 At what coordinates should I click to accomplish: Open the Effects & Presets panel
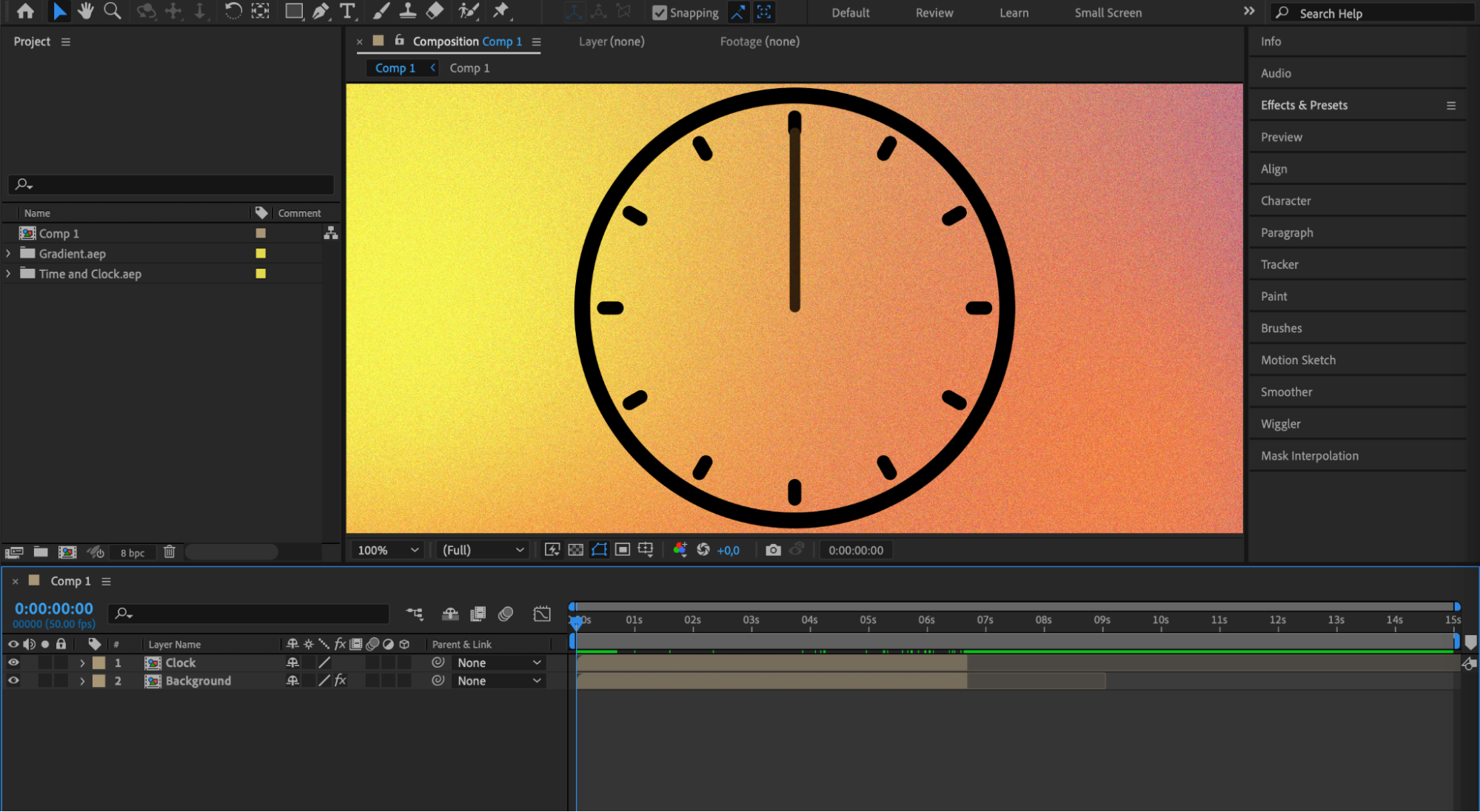pos(1304,105)
